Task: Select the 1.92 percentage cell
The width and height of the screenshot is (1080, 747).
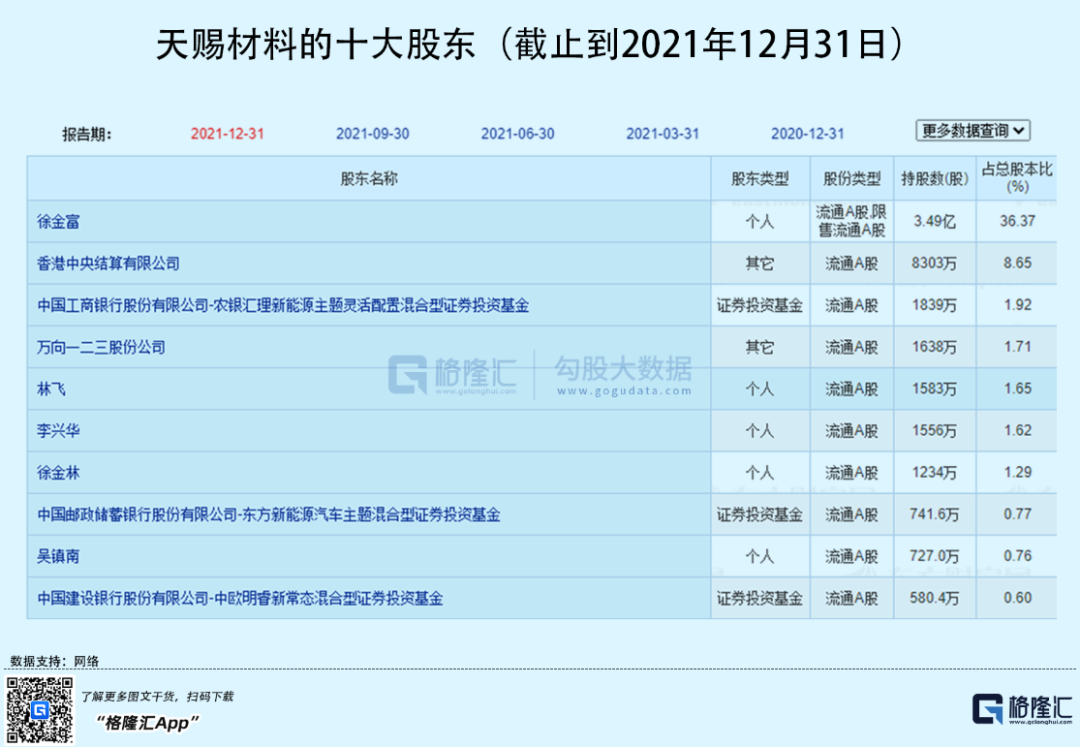Action: click(x=1017, y=306)
